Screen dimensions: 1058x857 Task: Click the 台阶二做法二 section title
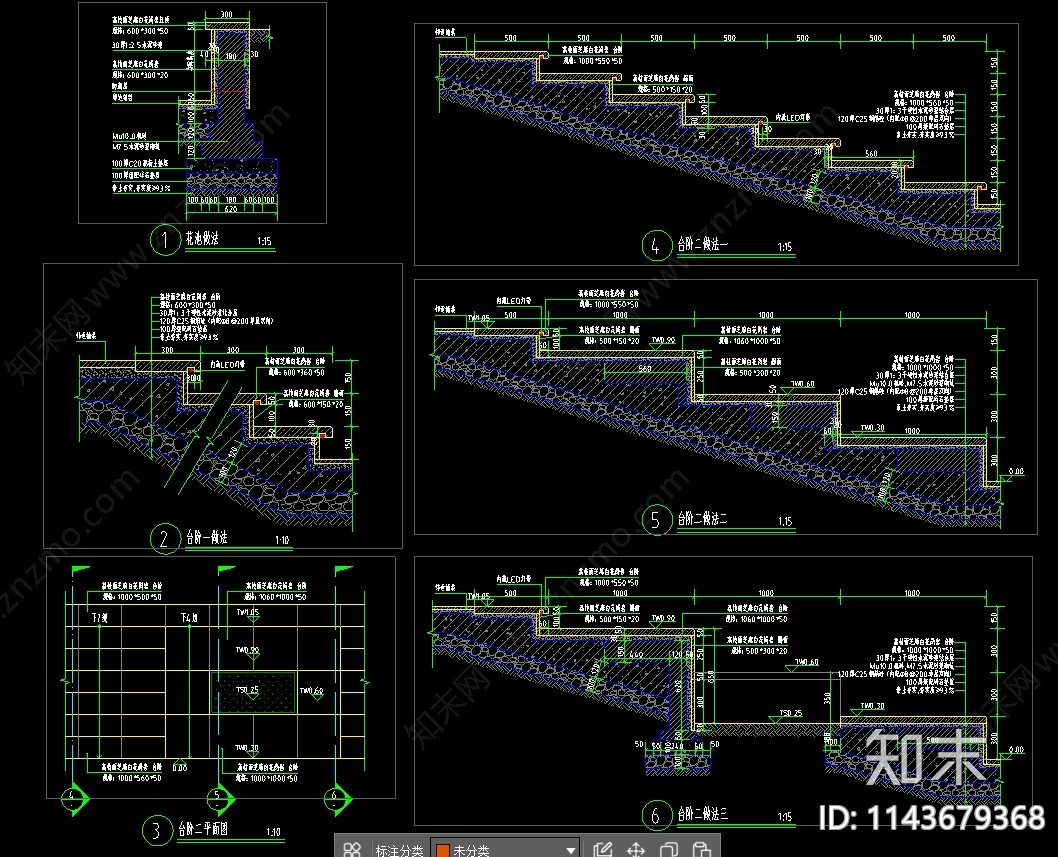(714, 519)
